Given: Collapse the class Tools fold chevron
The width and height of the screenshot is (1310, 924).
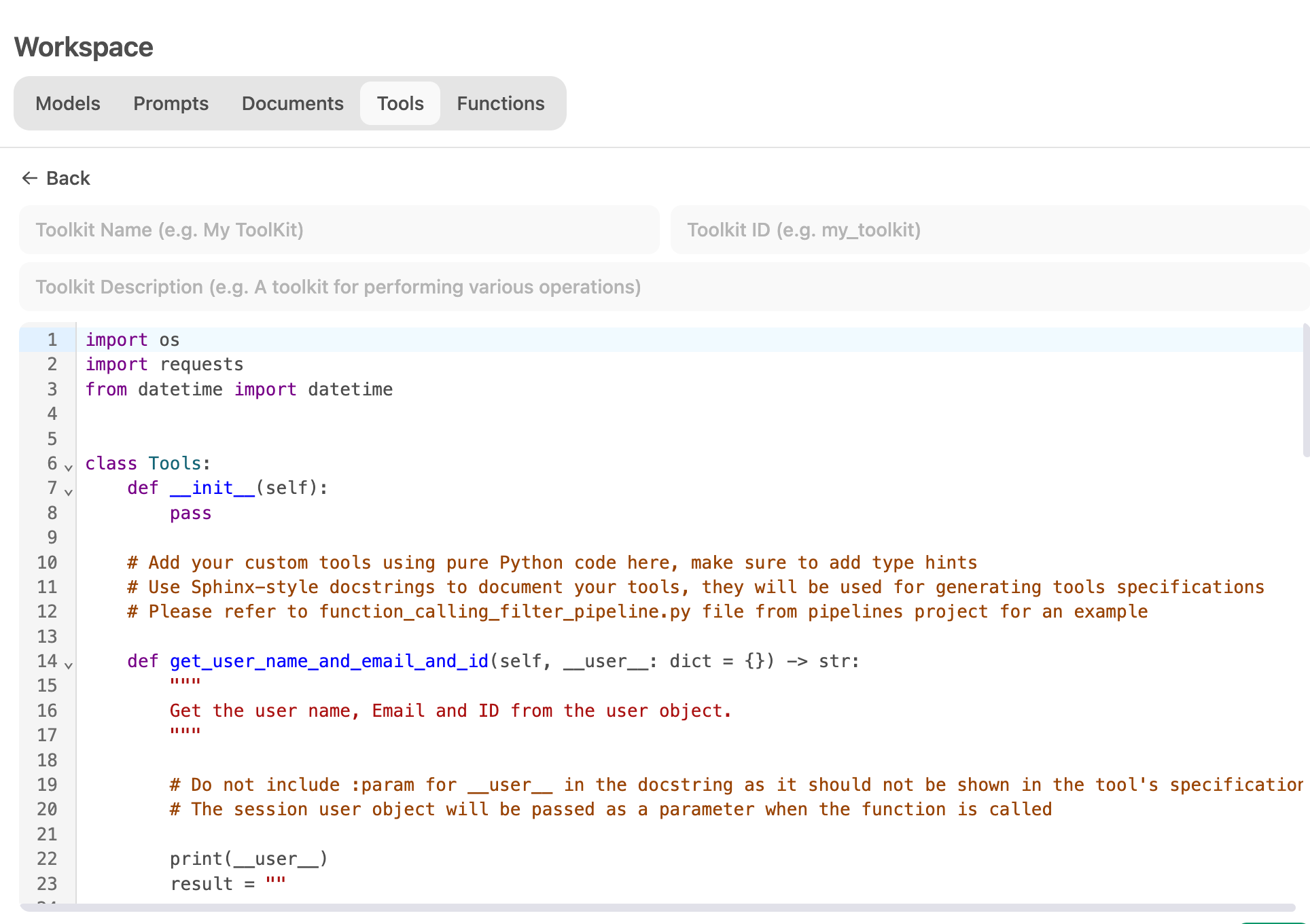Looking at the screenshot, I should (69, 467).
